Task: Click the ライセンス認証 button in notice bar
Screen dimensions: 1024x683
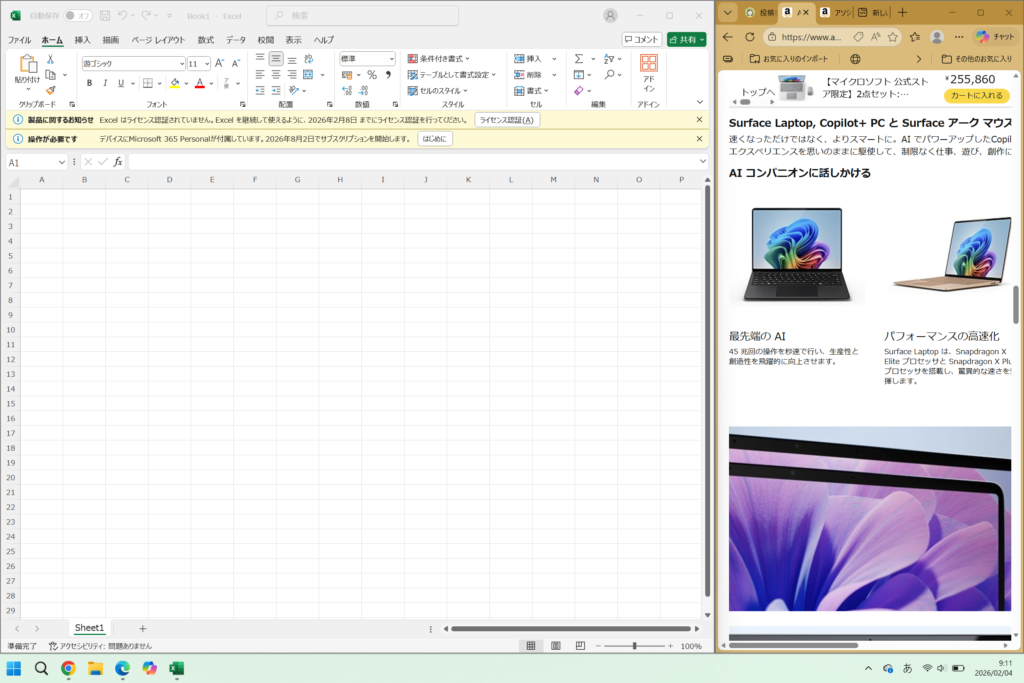Action: pyautogui.click(x=507, y=120)
